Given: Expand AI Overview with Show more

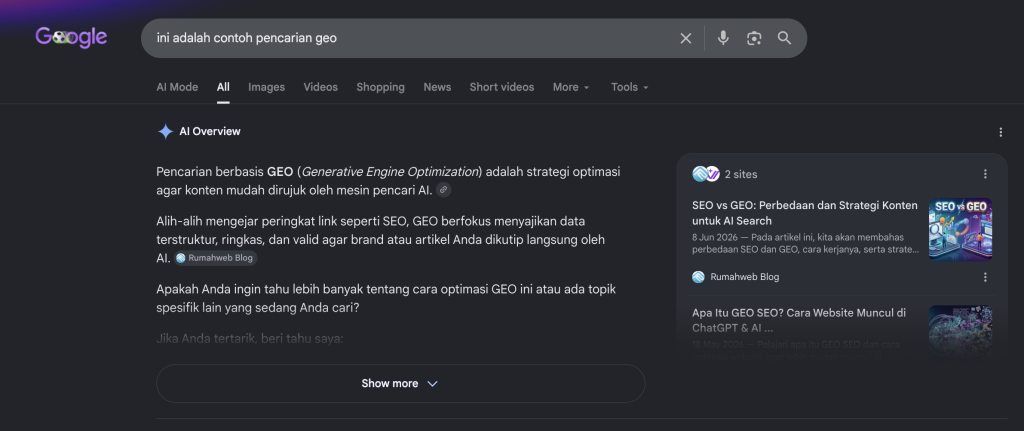Looking at the screenshot, I should pyautogui.click(x=400, y=383).
